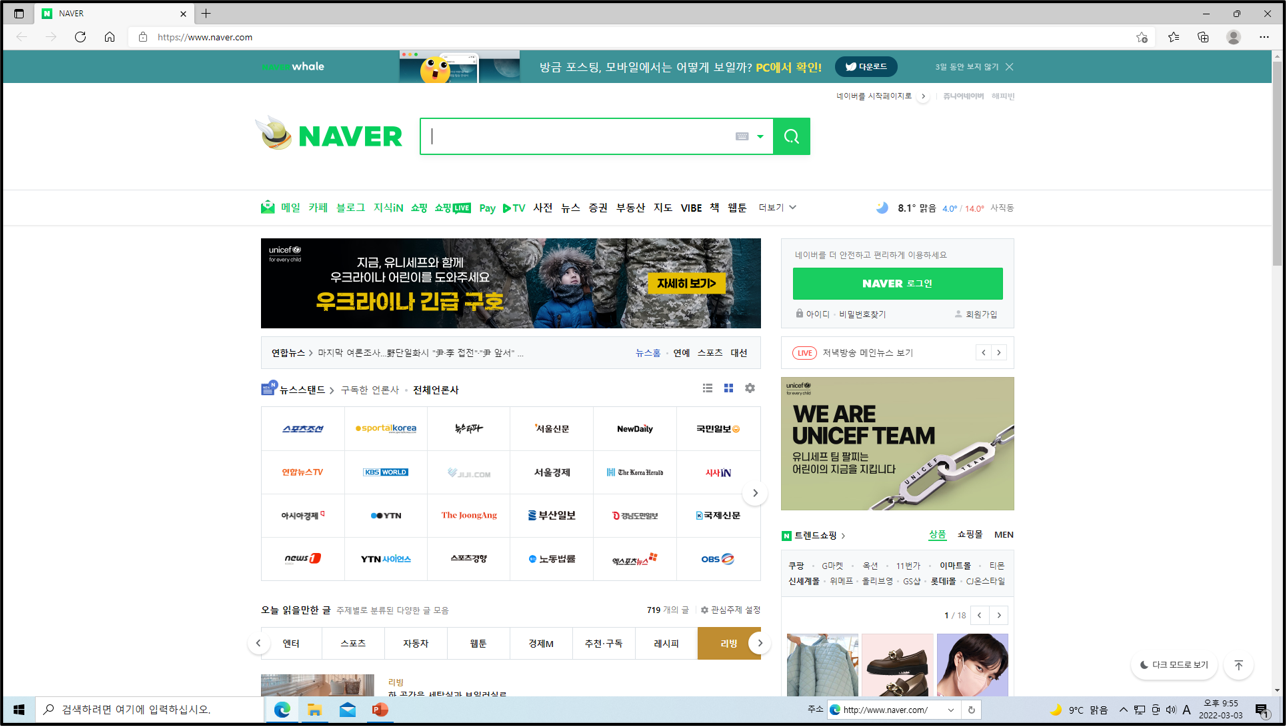Image resolution: width=1286 pixels, height=726 pixels.
Task: Open the 뉴스 menu item
Action: point(570,208)
